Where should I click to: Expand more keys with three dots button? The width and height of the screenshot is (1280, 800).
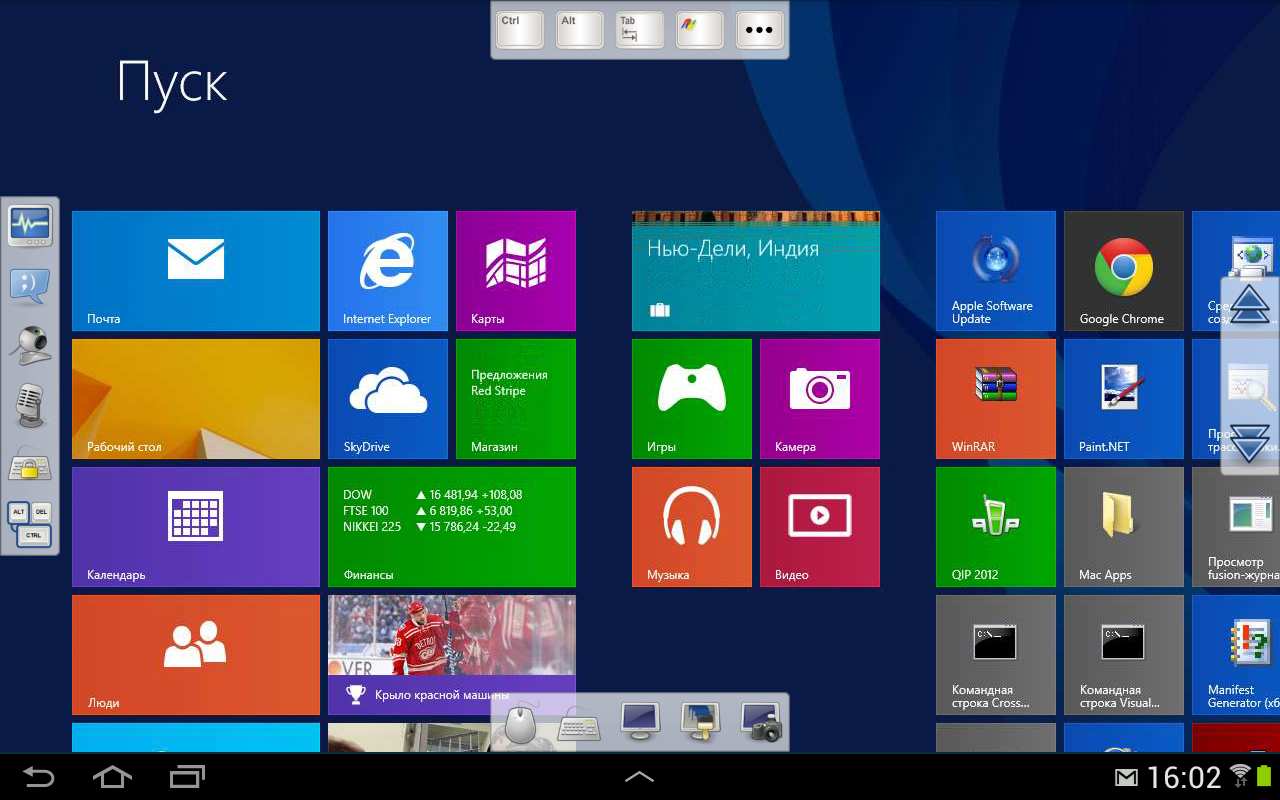click(759, 30)
